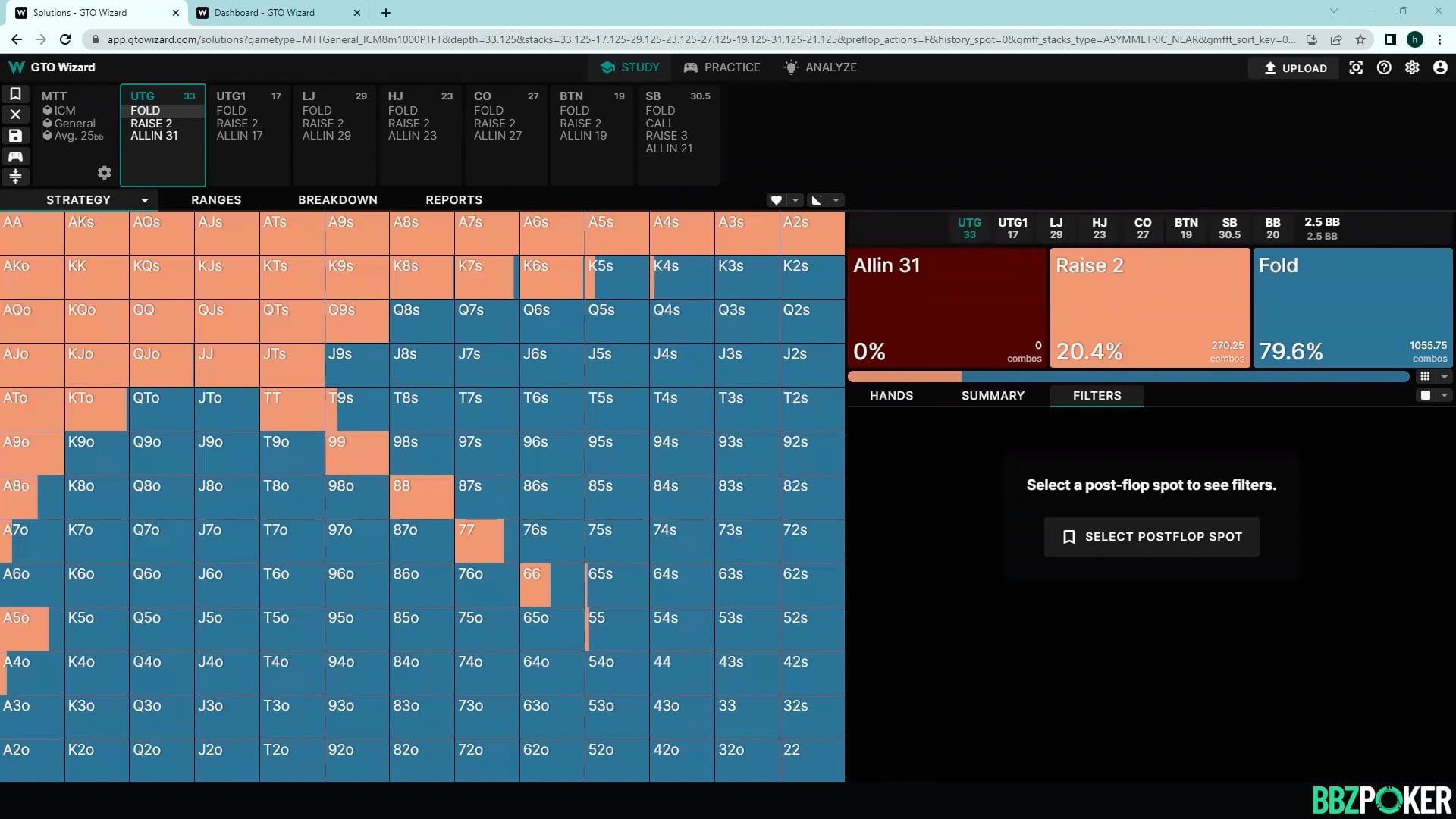Open the MTT solution settings gear

[105, 173]
